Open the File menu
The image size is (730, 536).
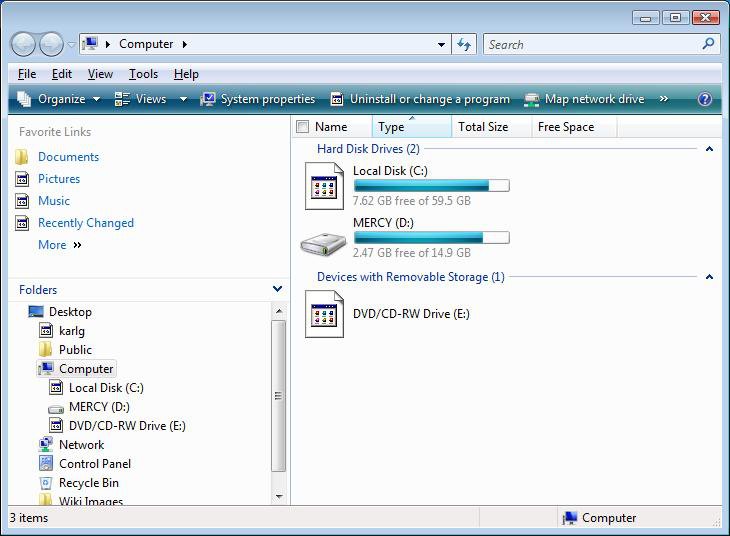pyautogui.click(x=27, y=74)
